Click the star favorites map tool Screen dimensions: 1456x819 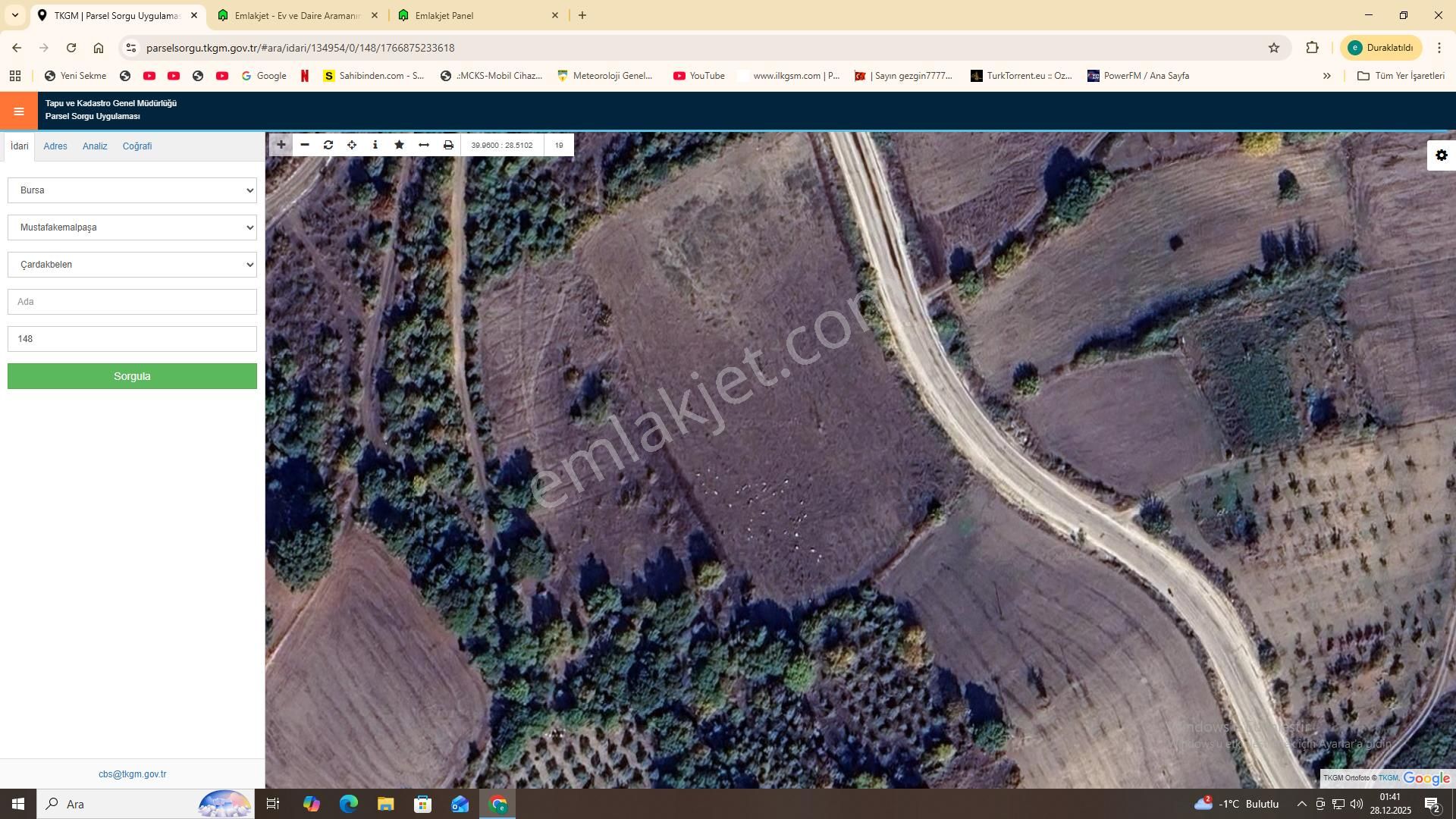click(x=400, y=145)
